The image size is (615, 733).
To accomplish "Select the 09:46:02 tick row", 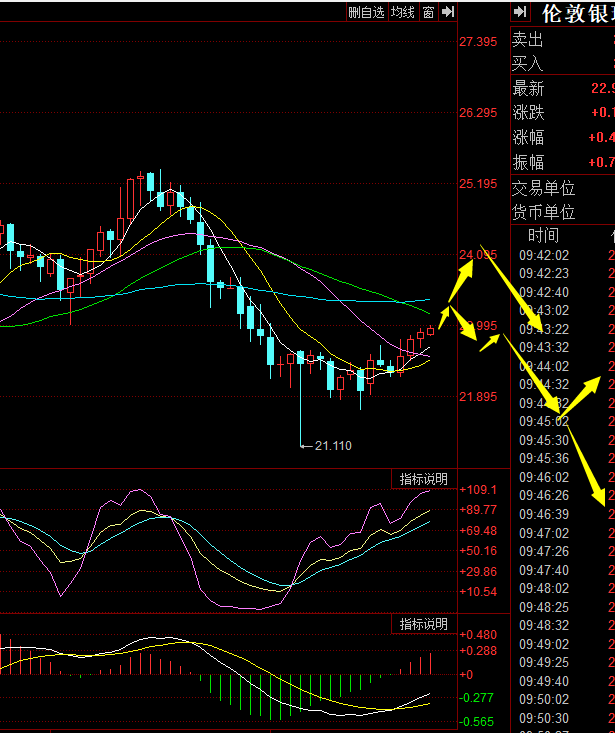I will click(566, 477).
